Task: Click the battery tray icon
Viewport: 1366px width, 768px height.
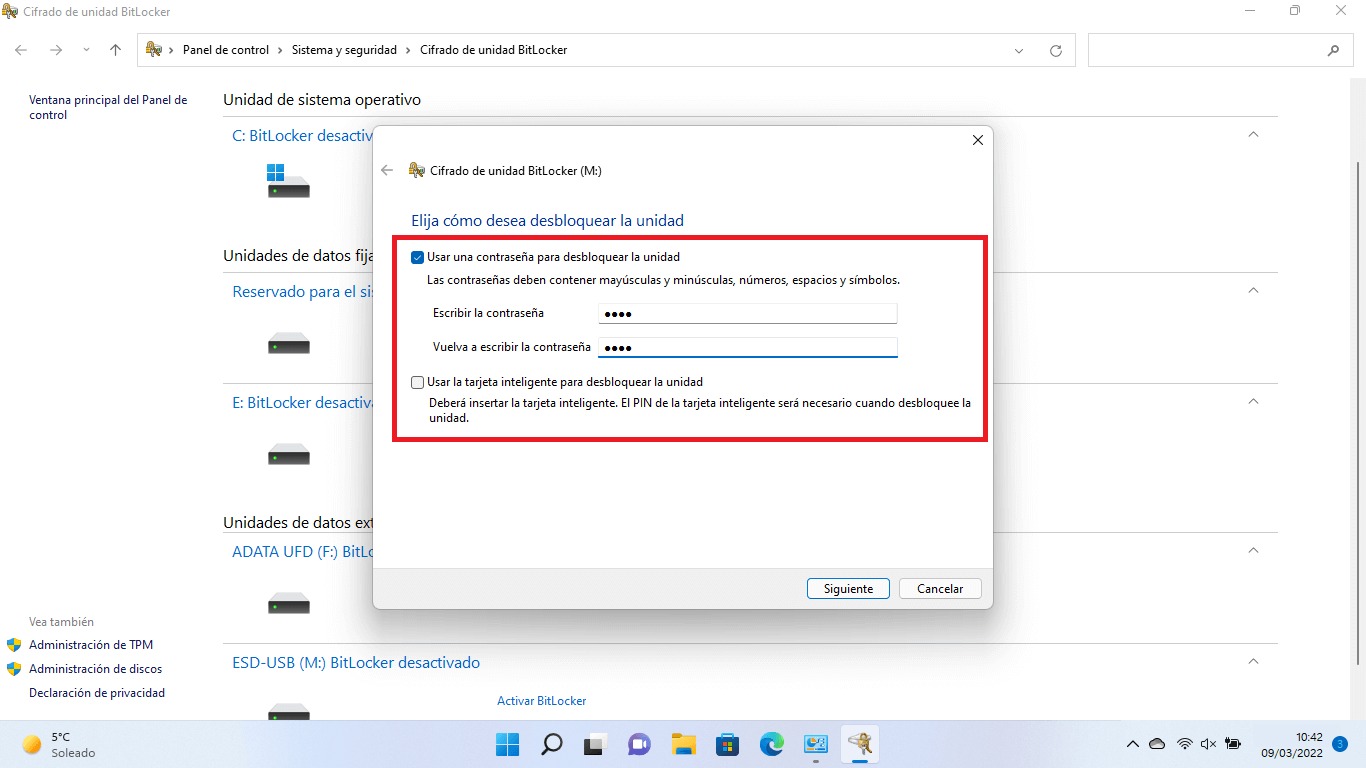Action: [x=1234, y=744]
